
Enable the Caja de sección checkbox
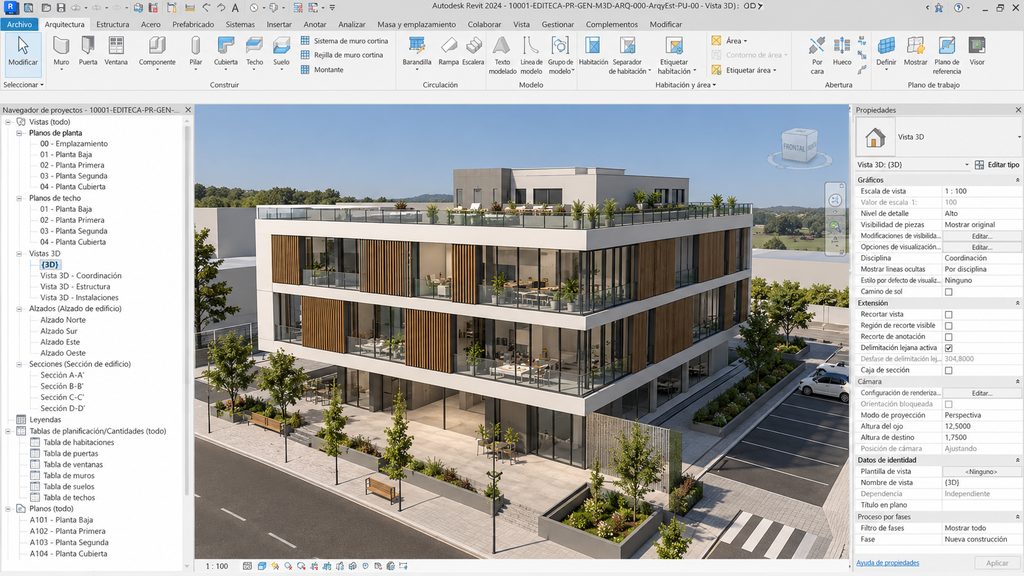[948, 370]
